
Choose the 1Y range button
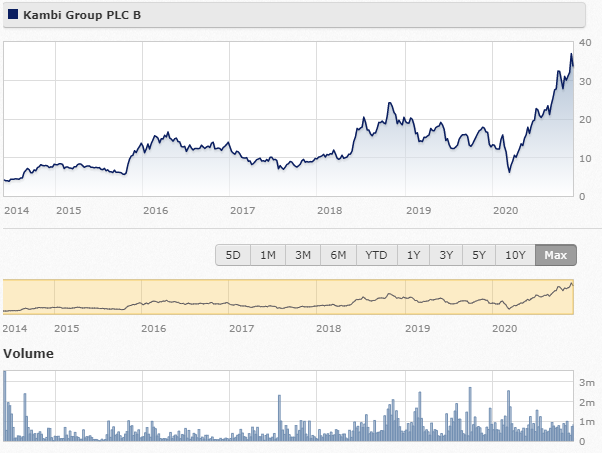click(x=413, y=255)
